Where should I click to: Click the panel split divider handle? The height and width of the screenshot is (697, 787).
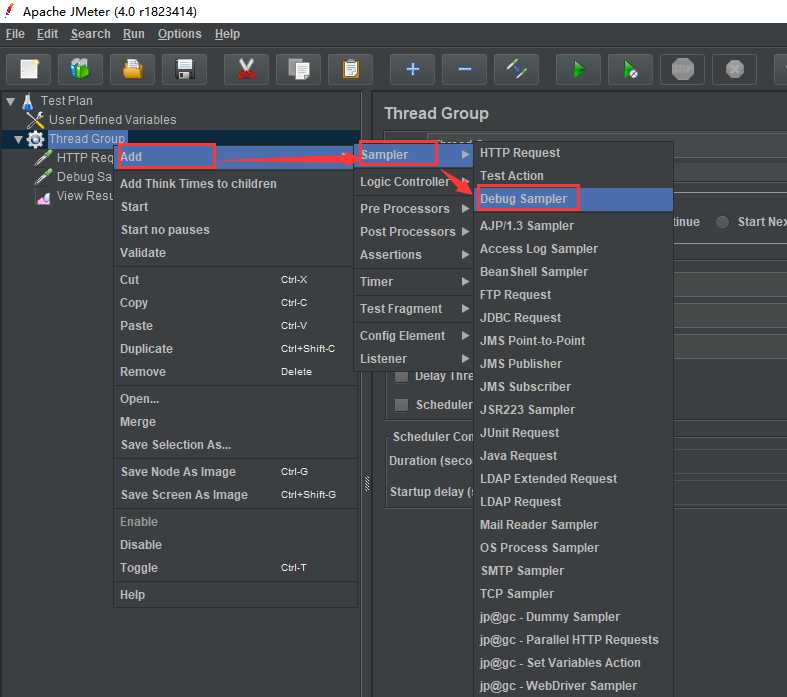367,483
